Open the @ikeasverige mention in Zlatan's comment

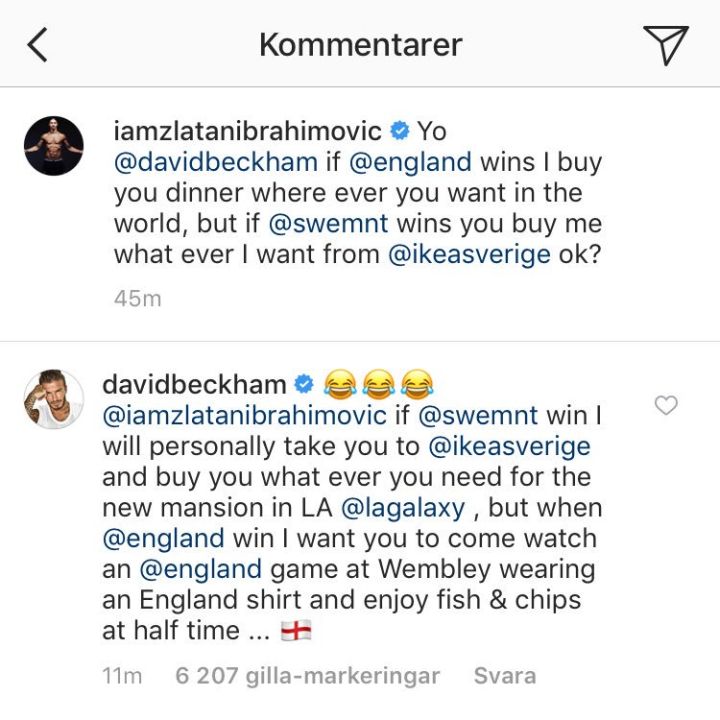click(x=469, y=255)
